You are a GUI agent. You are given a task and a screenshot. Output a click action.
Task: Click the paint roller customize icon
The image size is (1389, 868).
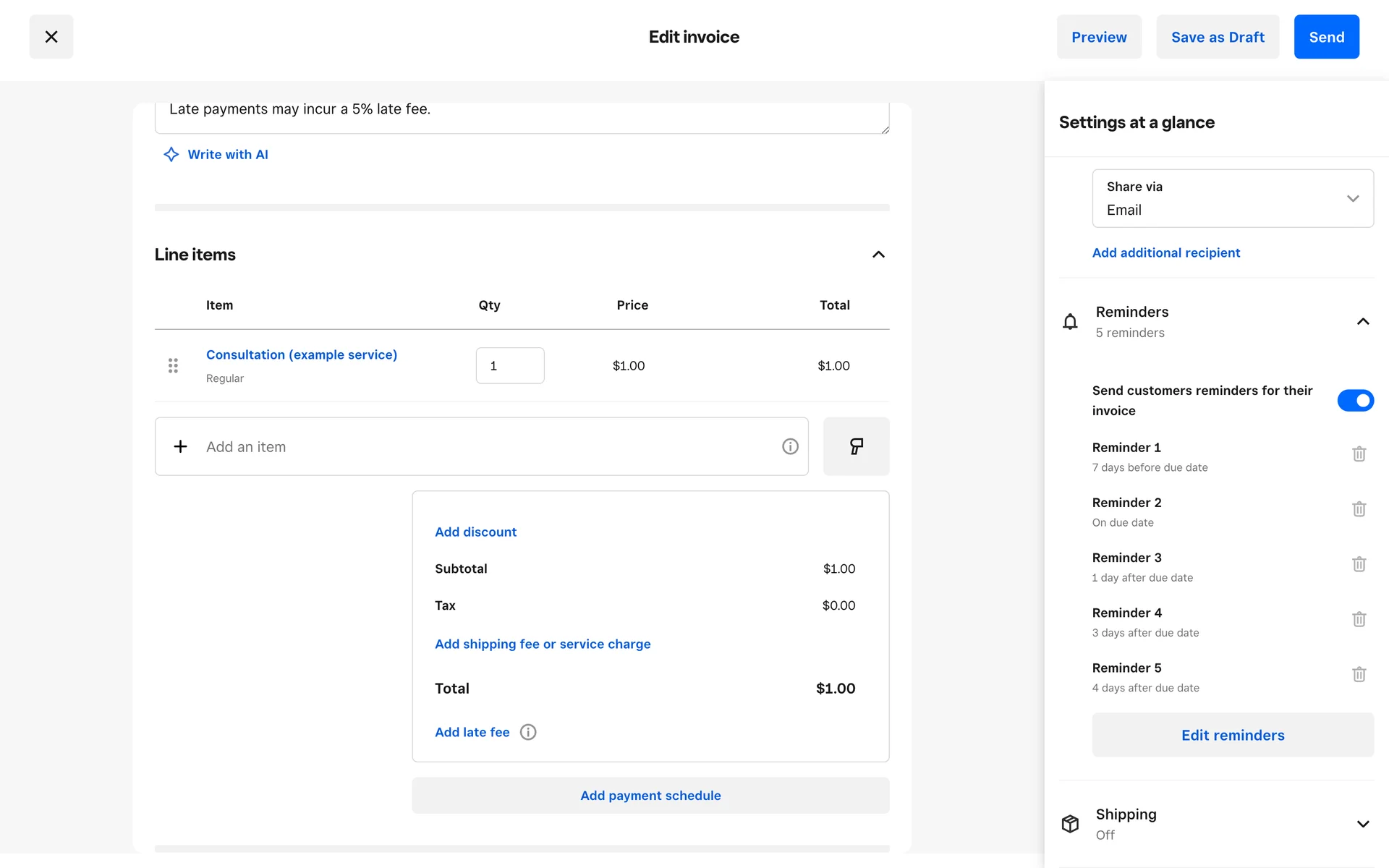pos(856,446)
